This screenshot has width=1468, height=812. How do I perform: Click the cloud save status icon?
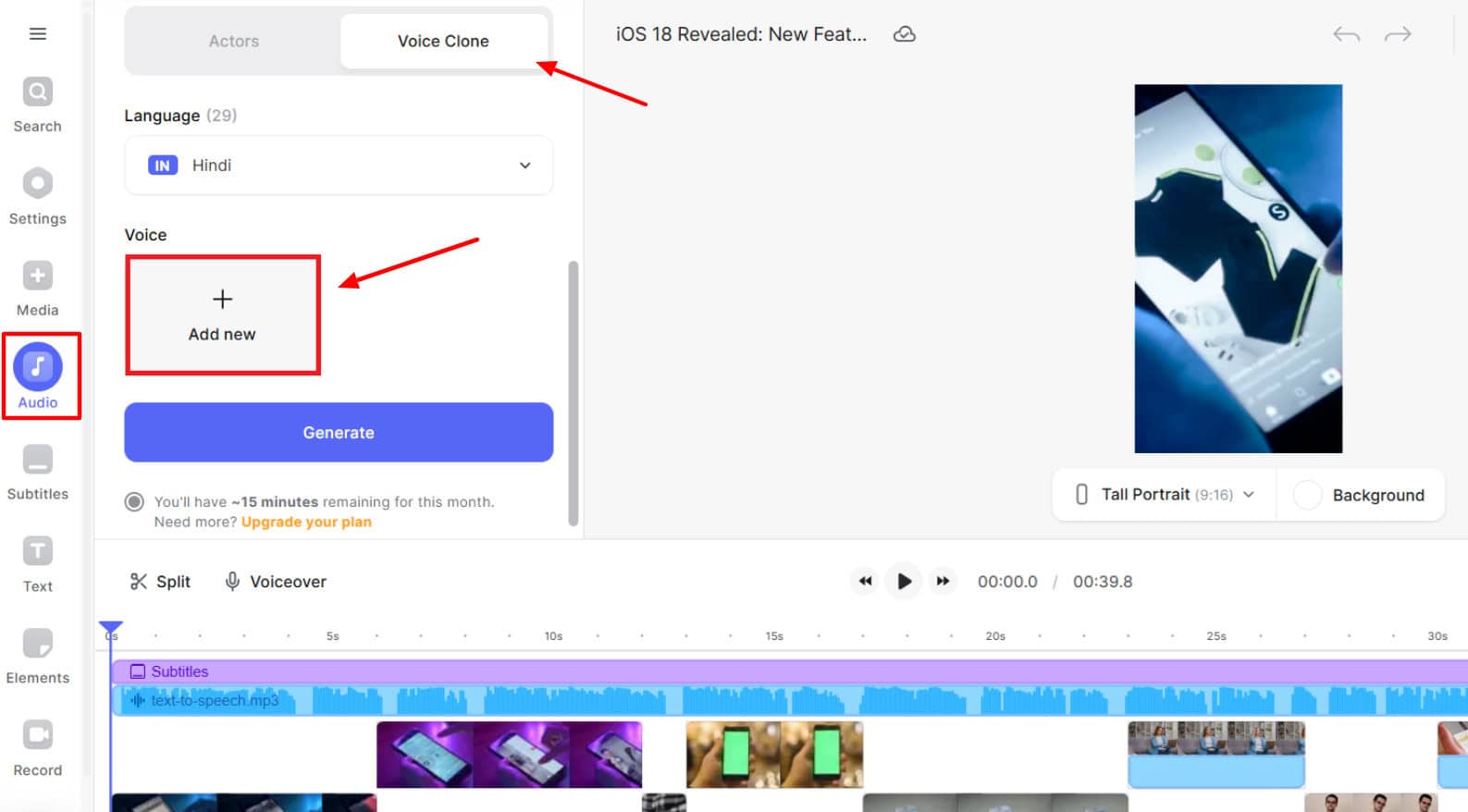pyautogui.click(x=905, y=34)
